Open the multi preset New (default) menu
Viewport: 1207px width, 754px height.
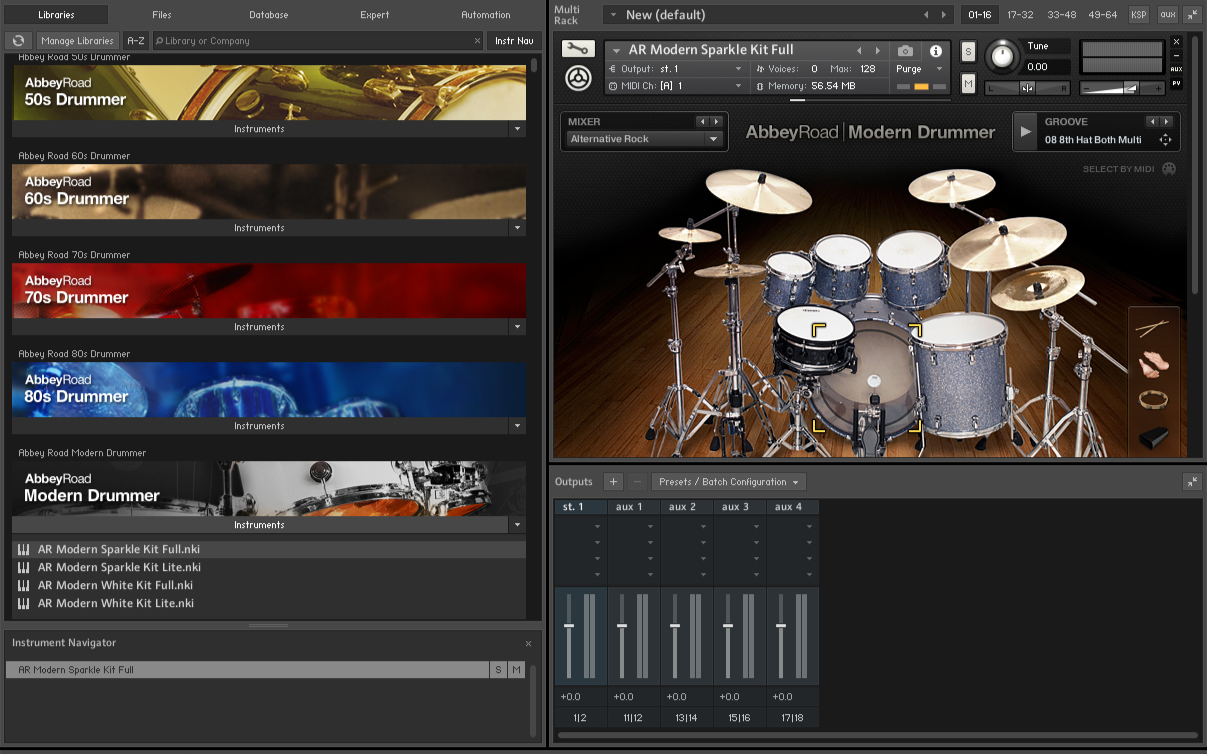click(780, 15)
